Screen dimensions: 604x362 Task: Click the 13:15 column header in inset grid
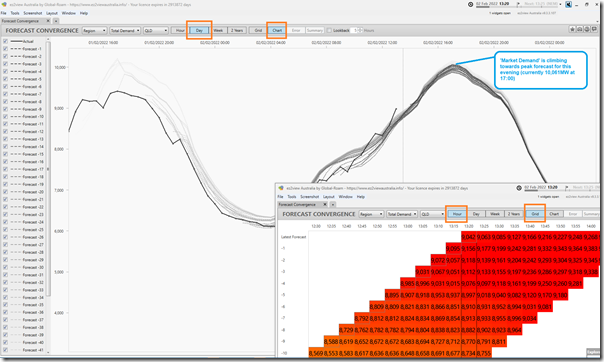click(x=453, y=226)
